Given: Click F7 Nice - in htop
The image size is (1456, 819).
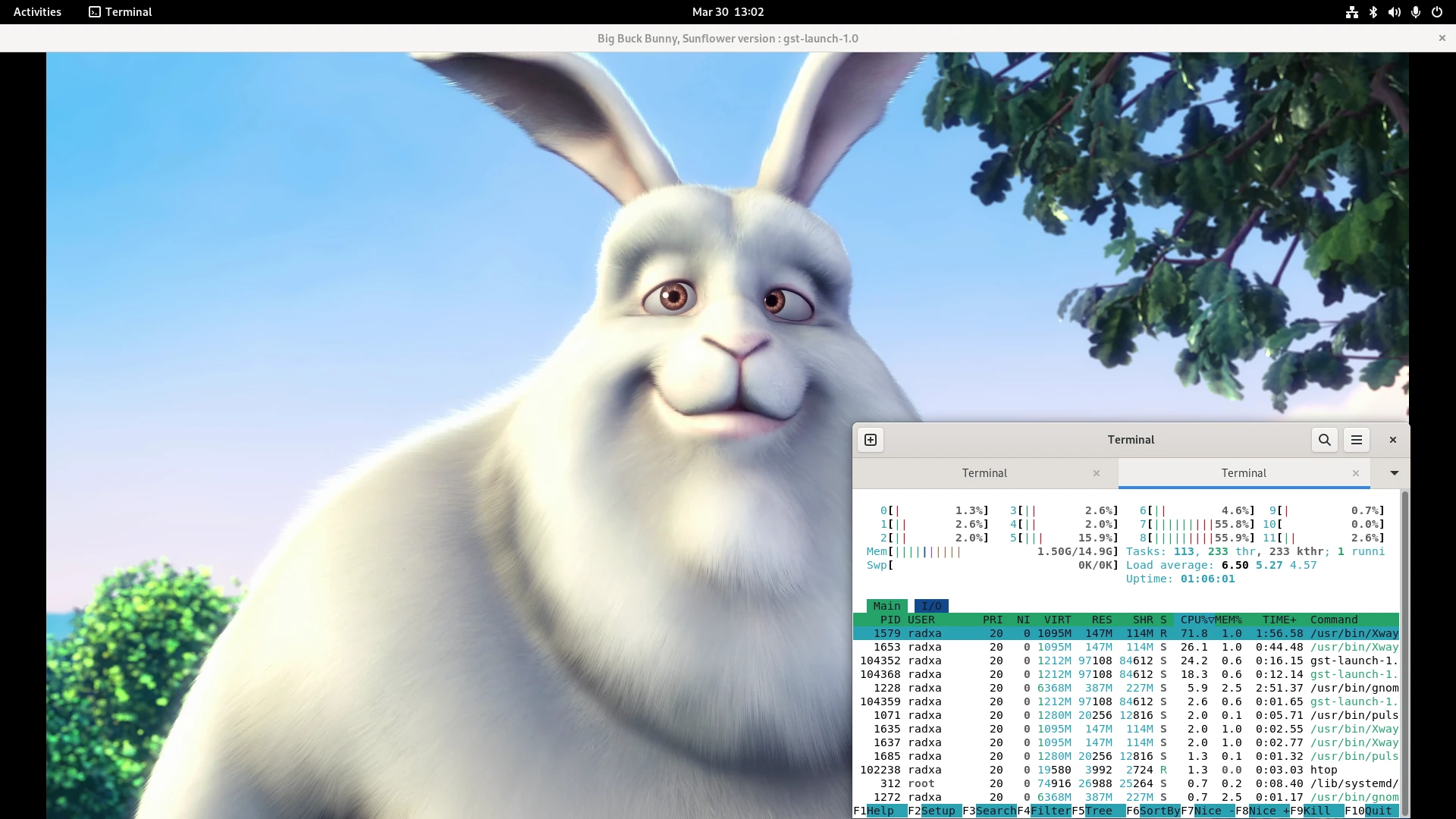Looking at the screenshot, I should (1208, 811).
